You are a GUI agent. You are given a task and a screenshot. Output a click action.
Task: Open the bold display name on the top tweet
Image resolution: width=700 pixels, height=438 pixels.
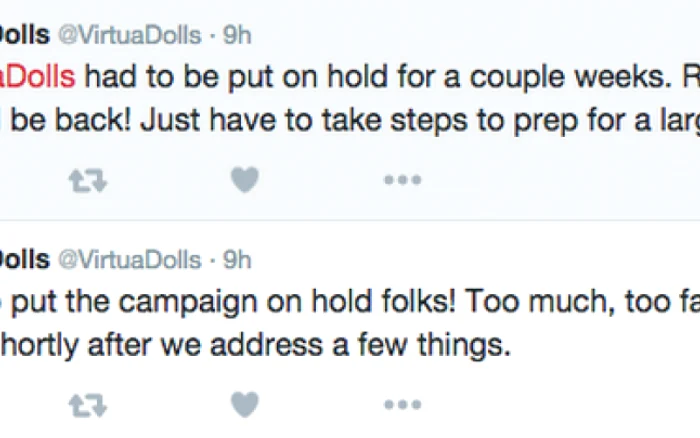click(25, 35)
